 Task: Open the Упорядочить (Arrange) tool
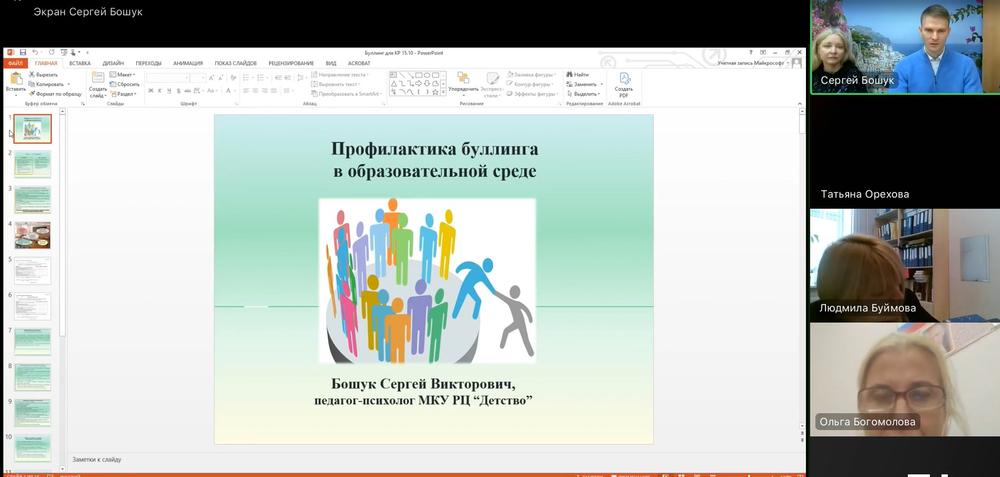point(463,81)
